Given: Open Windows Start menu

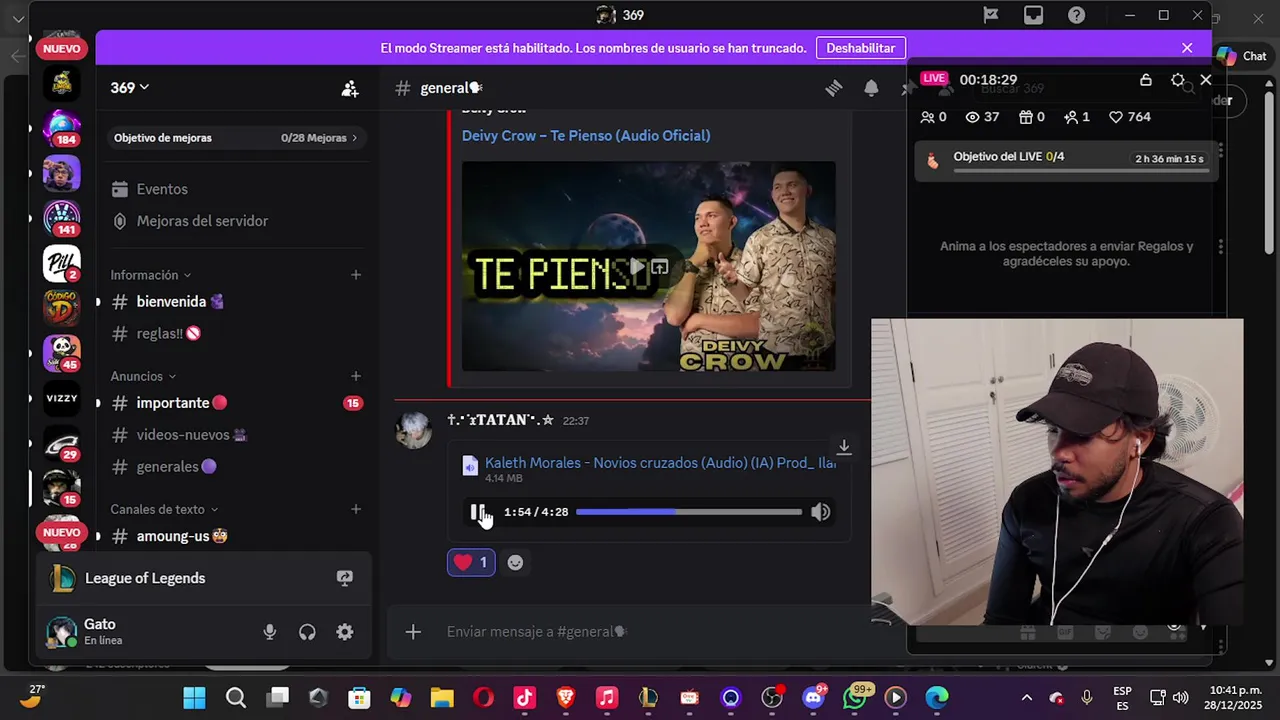Looking at the screenshot, I should point(194,697).
